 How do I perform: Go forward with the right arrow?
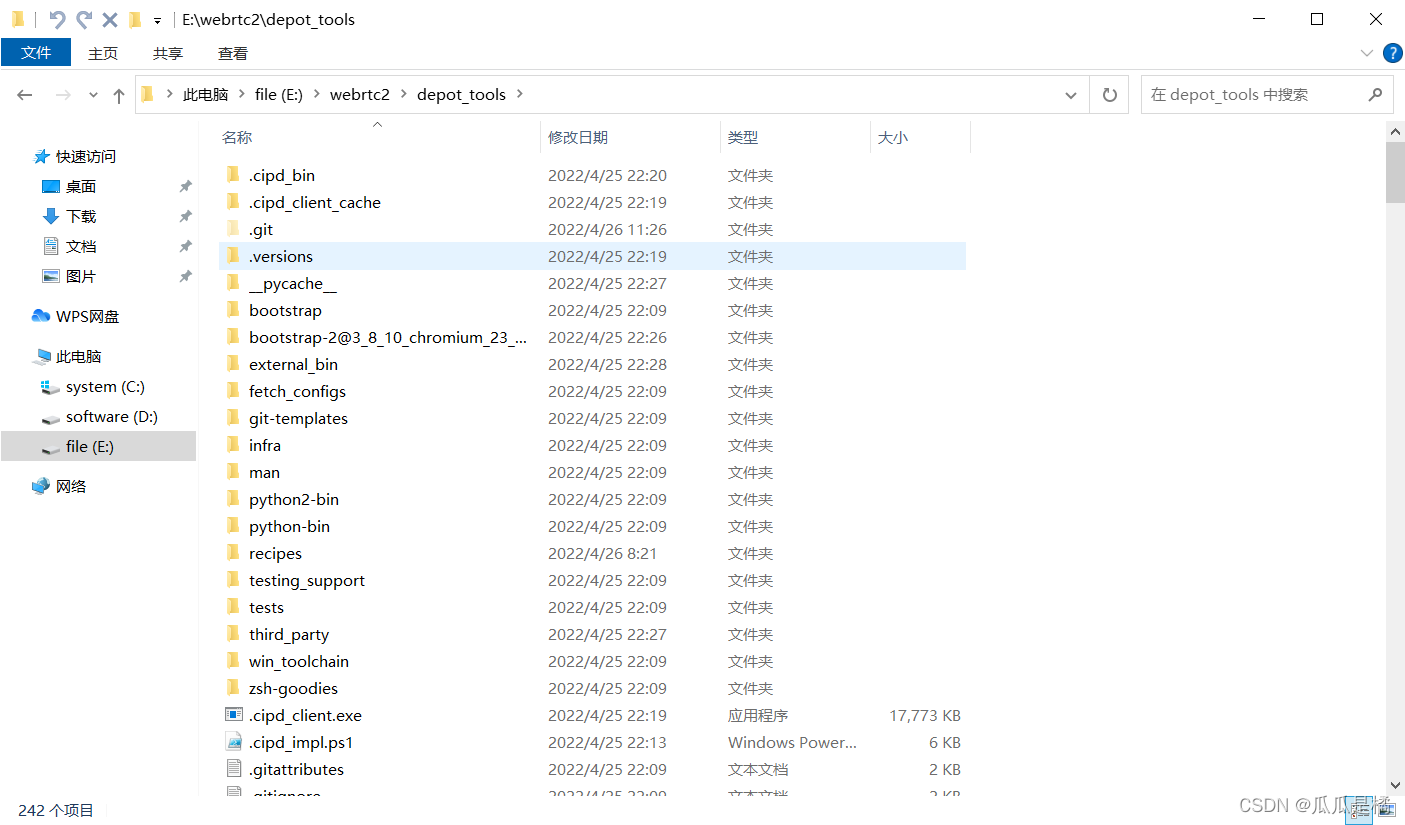[x=62, y=95]
